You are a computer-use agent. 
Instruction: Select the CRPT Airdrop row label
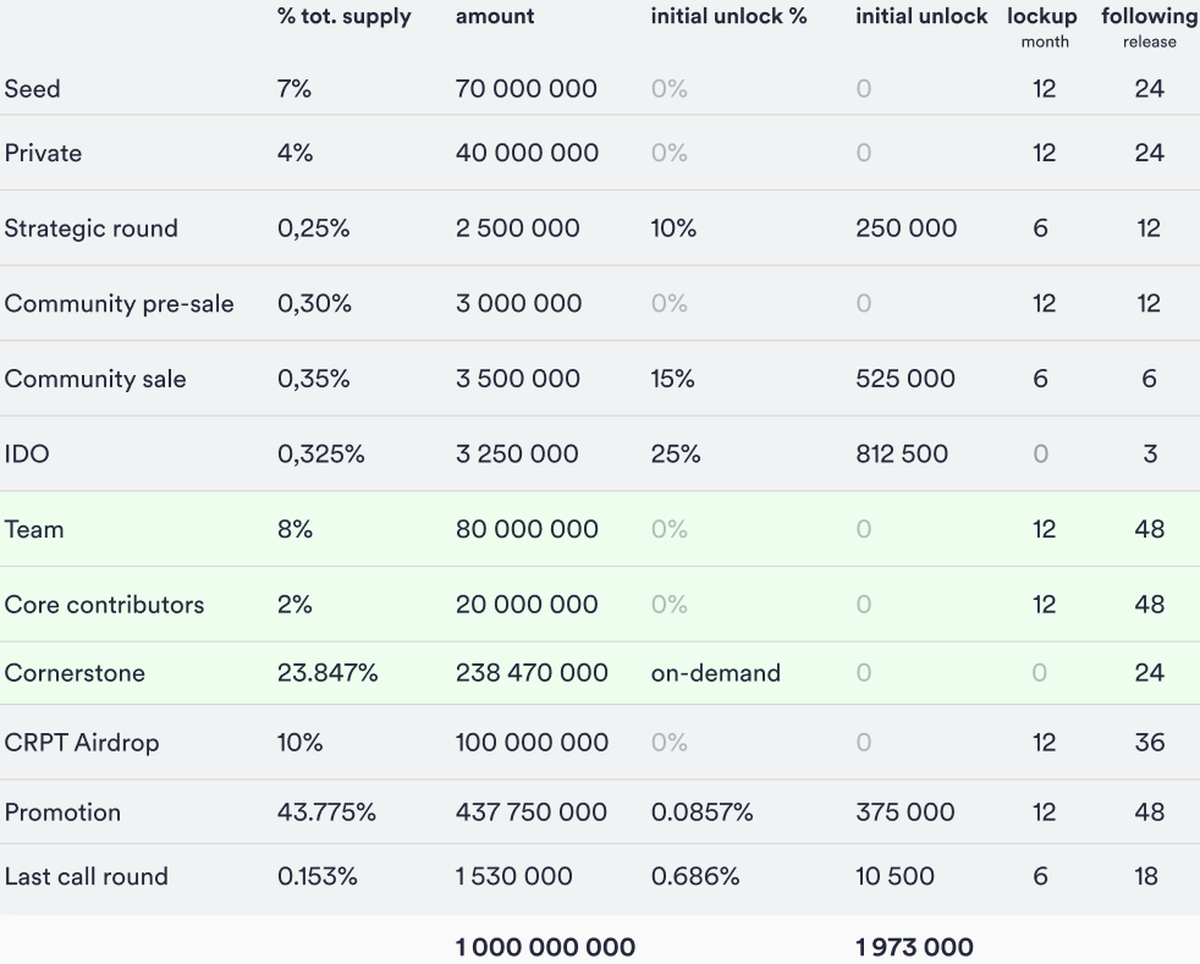point(82,743)
